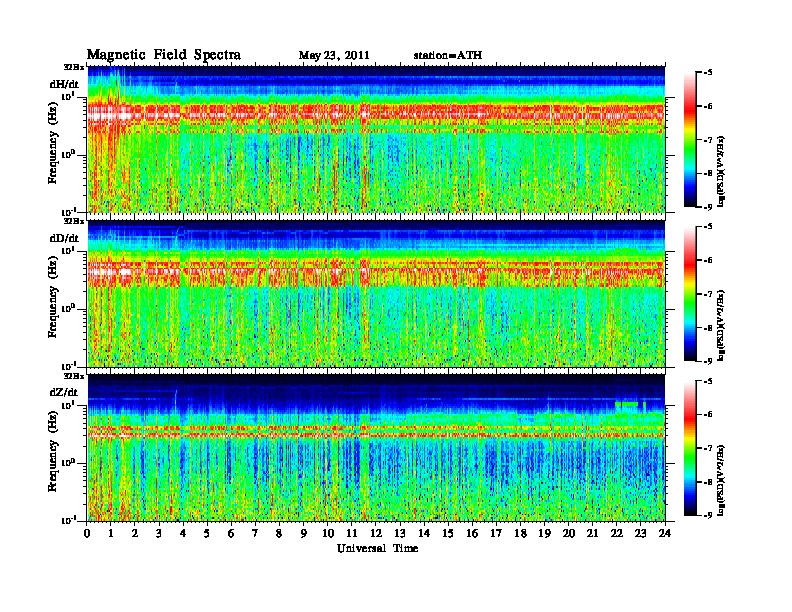Screen dimensions: 792x612
Task: Click the "0" hour tick label
Action: point(87,534)
